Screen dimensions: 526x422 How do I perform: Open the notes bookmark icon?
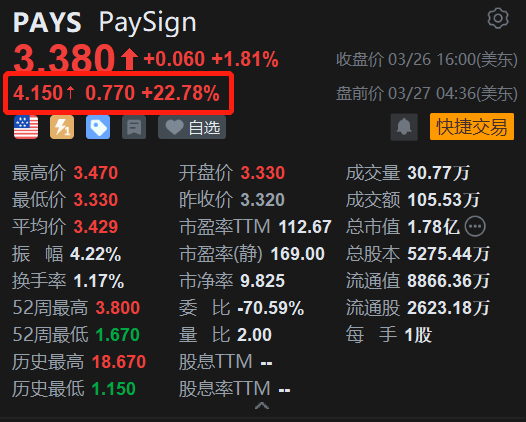tap(134, 127)
